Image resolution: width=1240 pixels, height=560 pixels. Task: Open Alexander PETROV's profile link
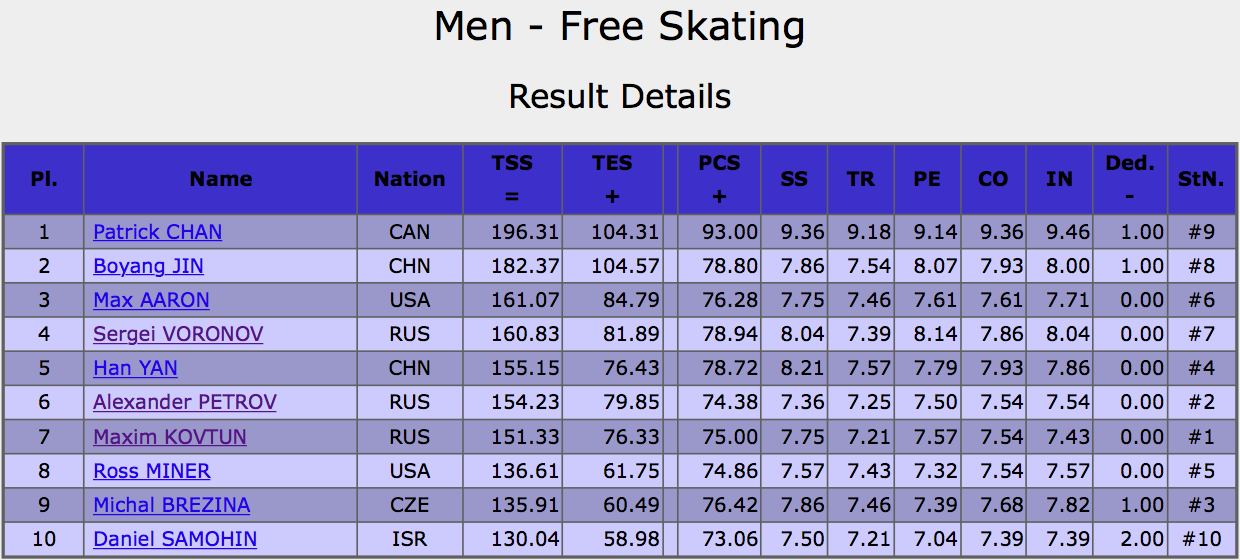click(185, 402)
